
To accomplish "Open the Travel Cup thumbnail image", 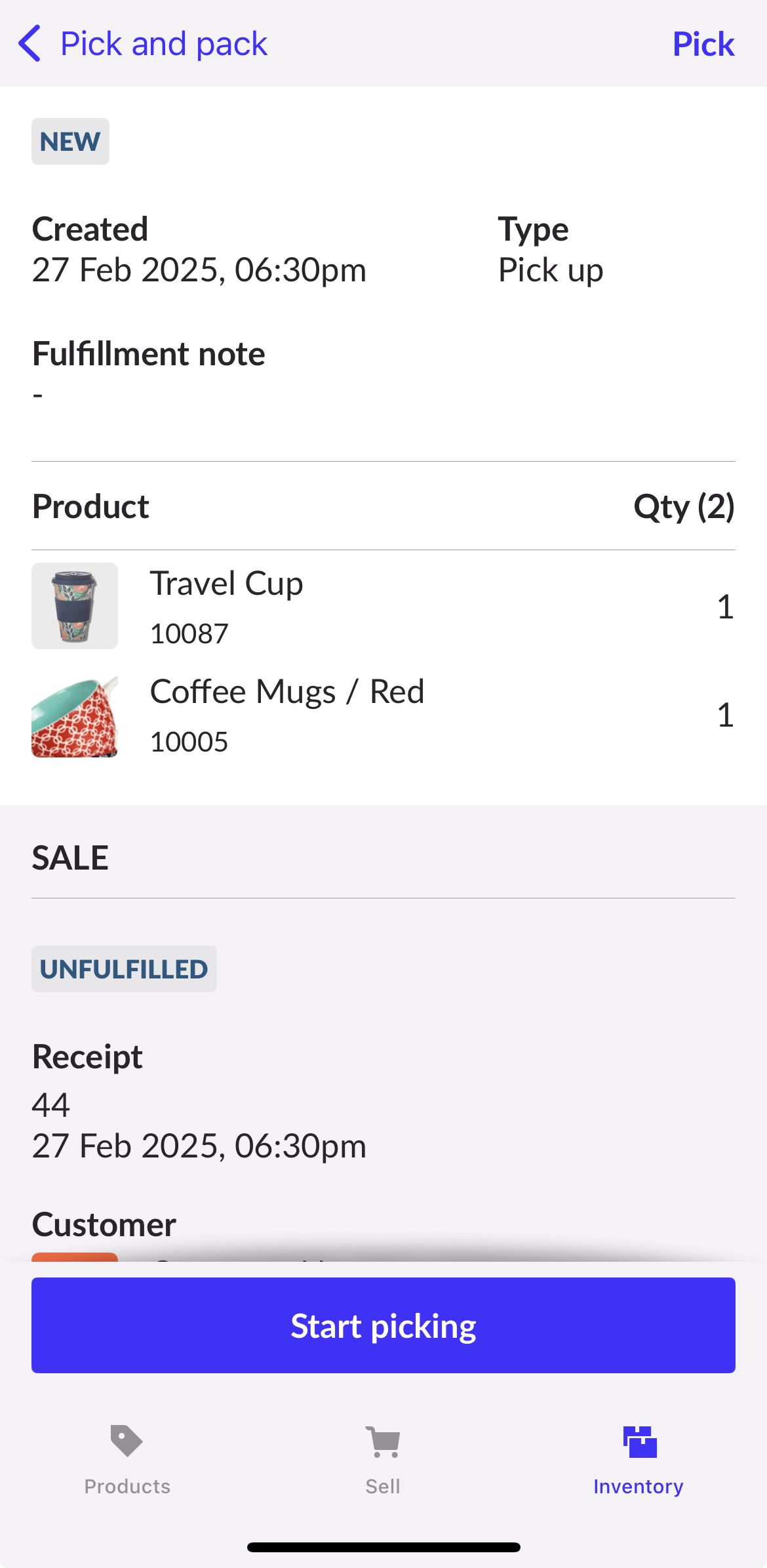I will click(75, 606).
